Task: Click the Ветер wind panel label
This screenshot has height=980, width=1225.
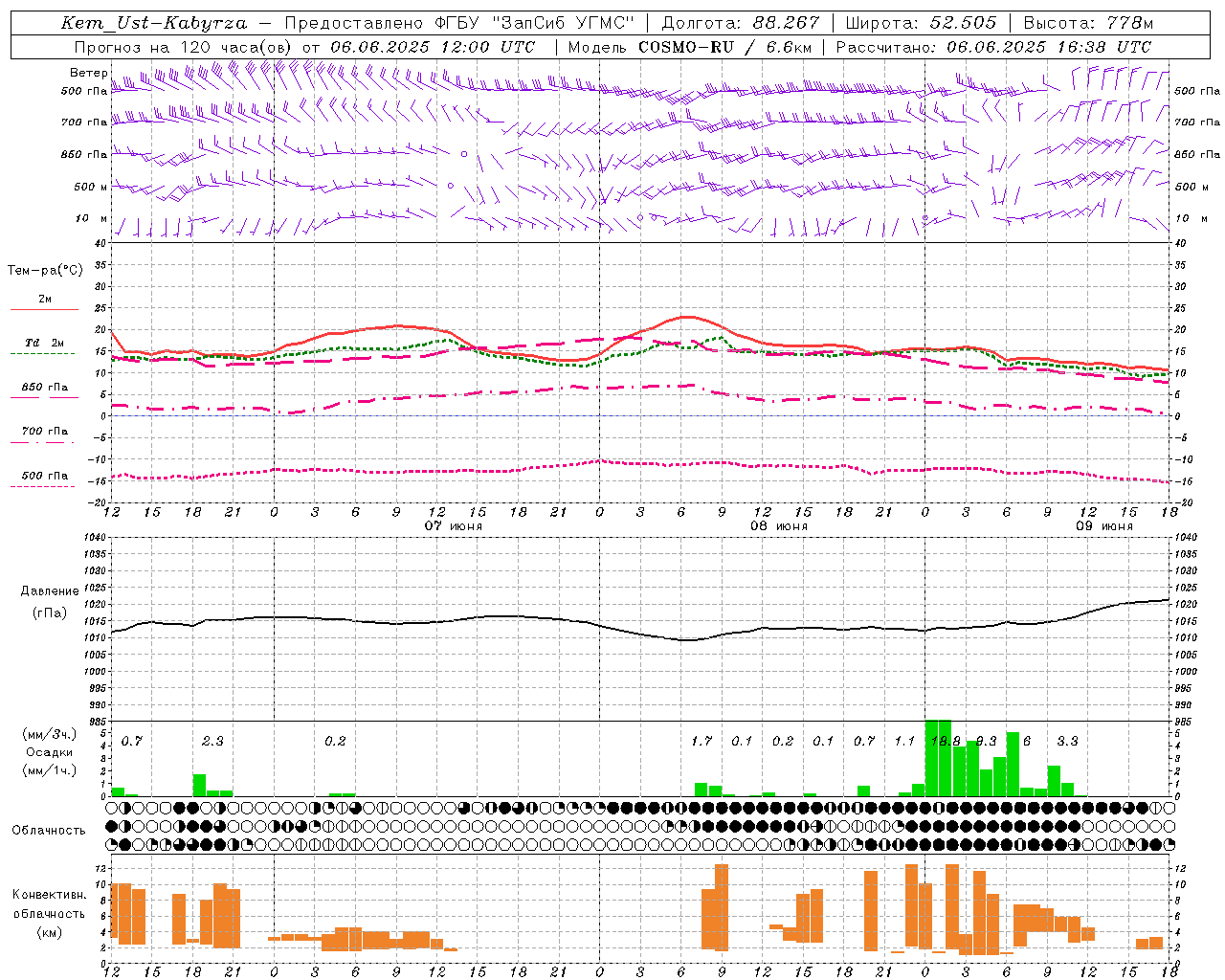Action: pos(88,73)
